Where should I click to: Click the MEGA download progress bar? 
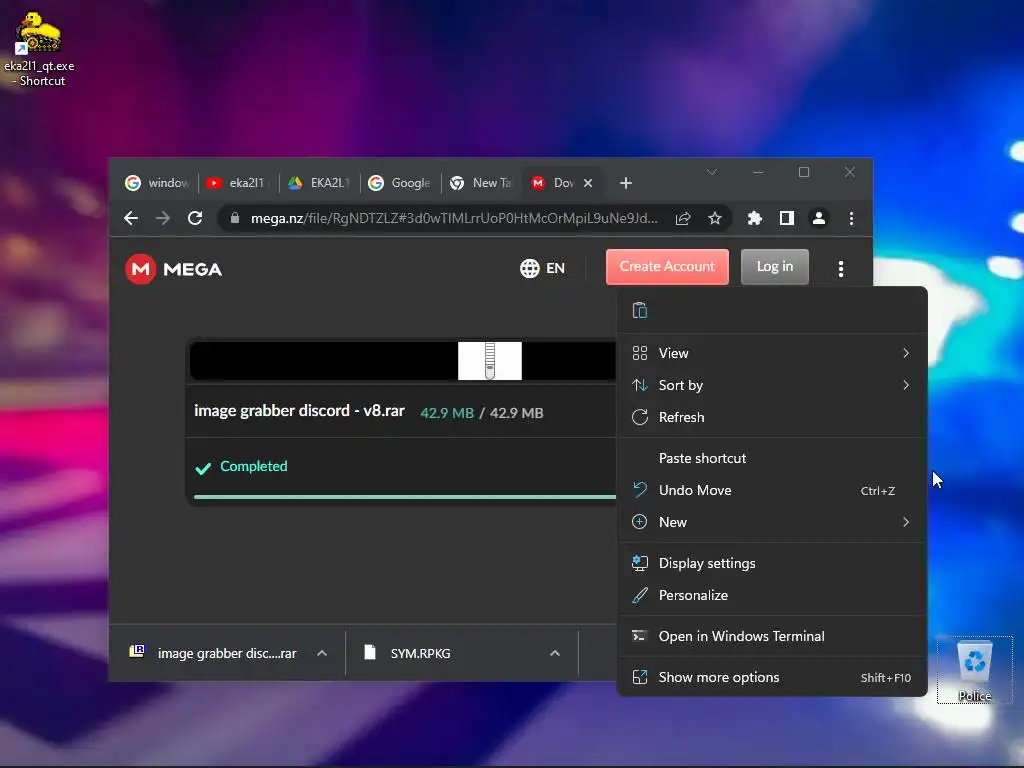pos(405,497)
